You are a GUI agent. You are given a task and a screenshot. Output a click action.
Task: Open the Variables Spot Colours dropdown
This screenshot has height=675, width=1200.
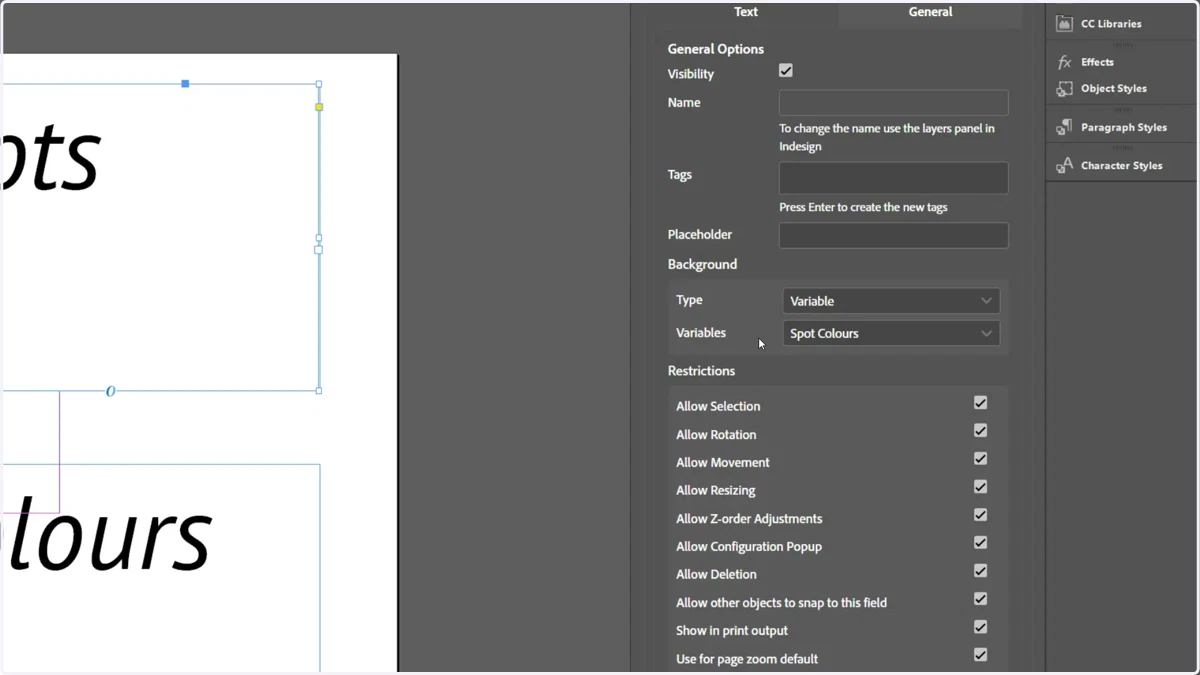coord(891,333)
